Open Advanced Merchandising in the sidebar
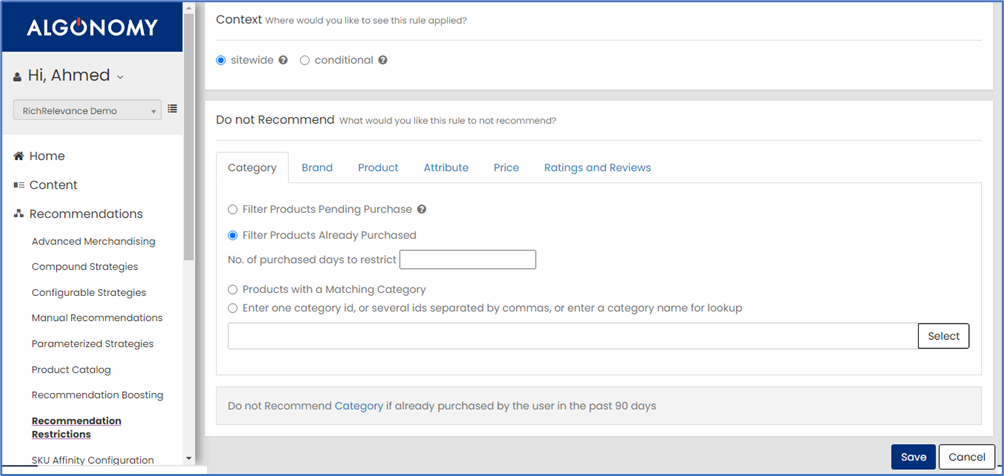The image size is (1004, 476). [x=93, y=241]
